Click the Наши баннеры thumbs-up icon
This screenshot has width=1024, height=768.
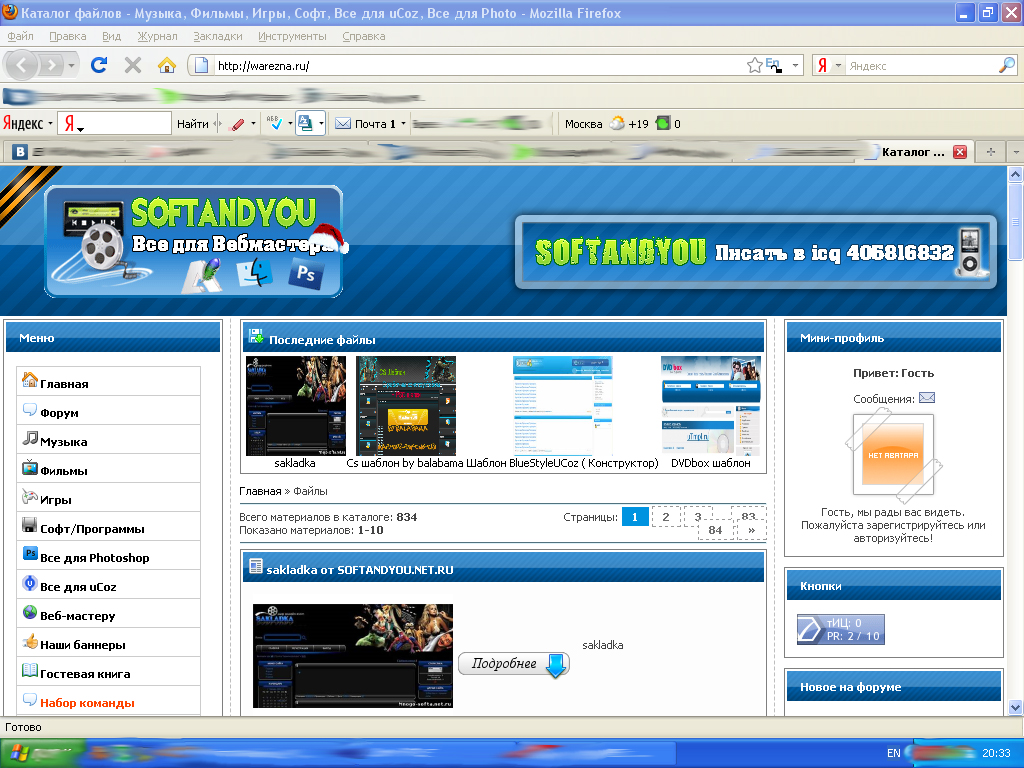coord(29,641)
